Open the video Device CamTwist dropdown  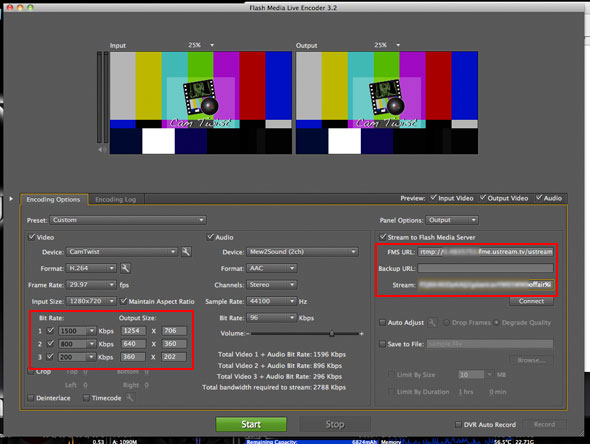click(122, 252)
